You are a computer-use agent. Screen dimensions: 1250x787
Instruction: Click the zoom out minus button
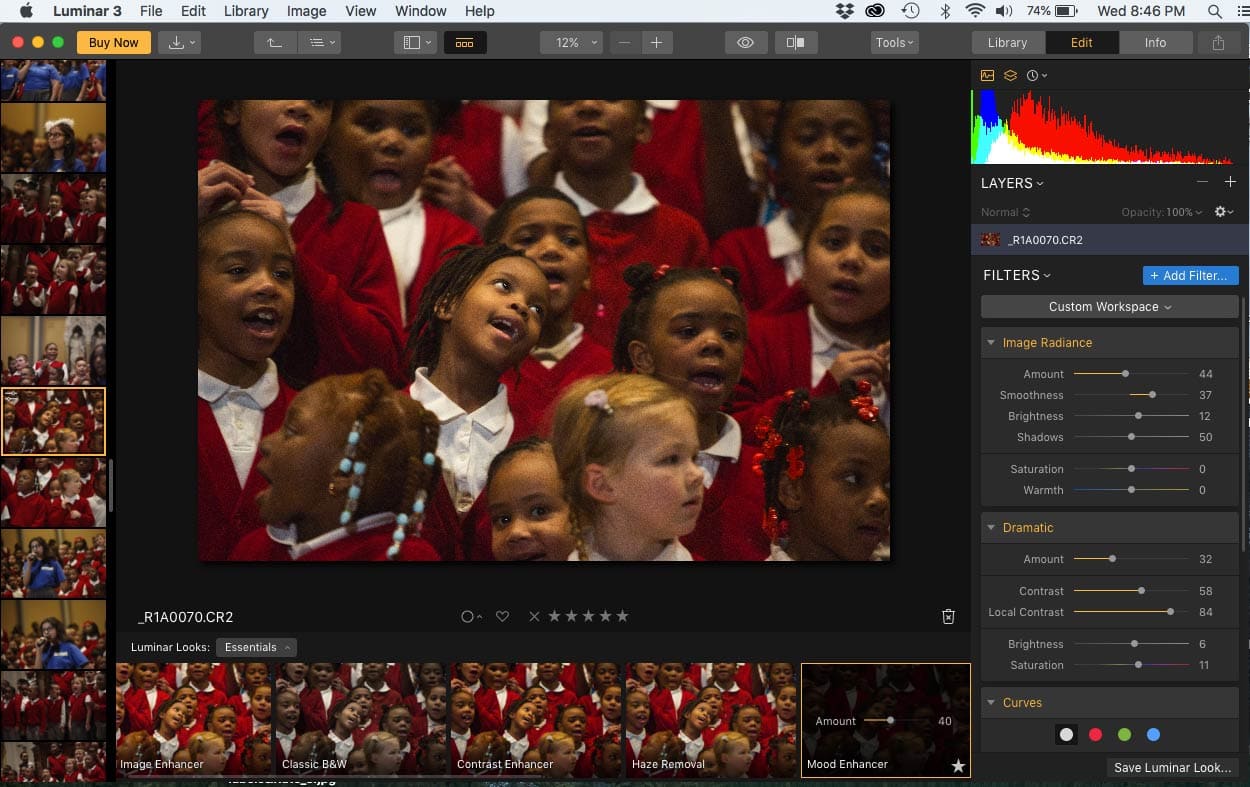point(624,43)
